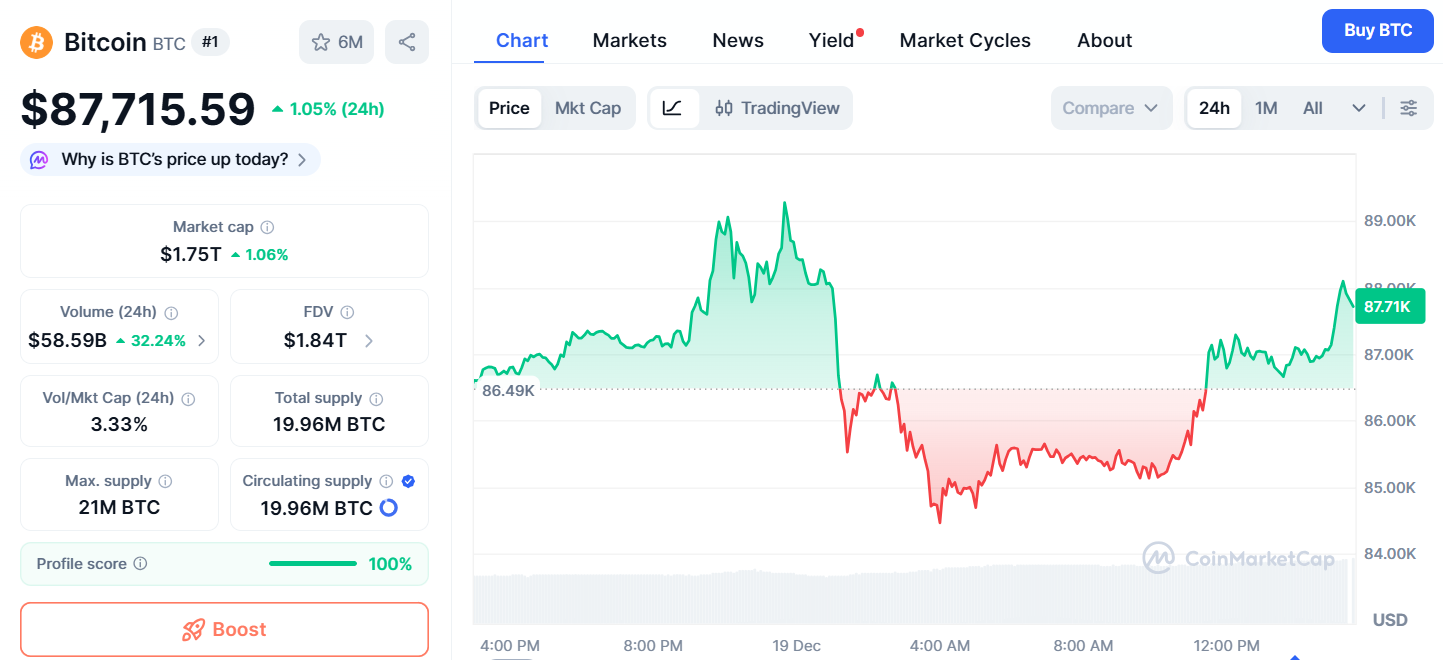Image resolution: width=1443 pixels, height=660 pixels.
Task: Expand more time range options chevron
Action: pyautogui.click(x=1358, y=108)
